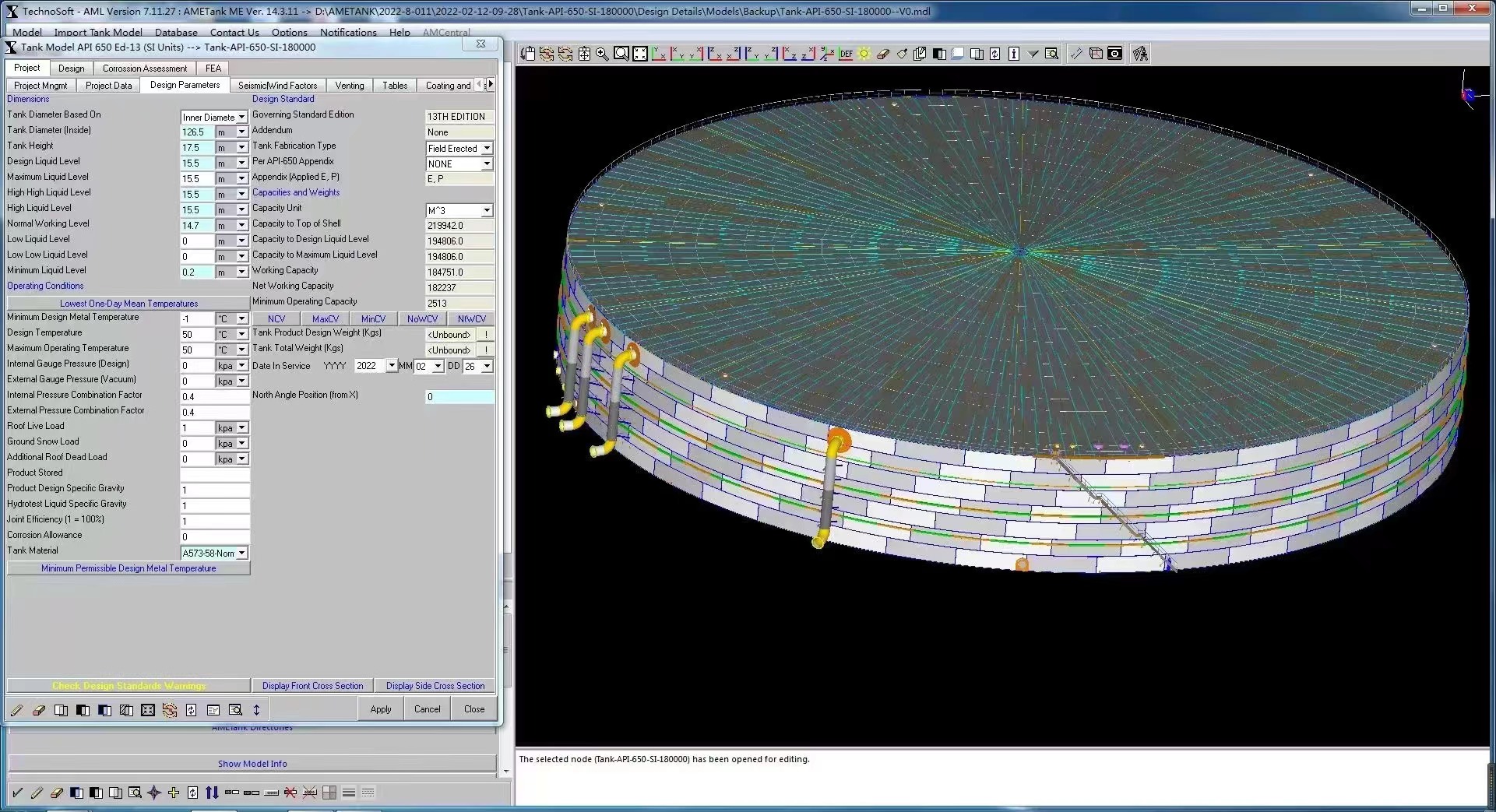The image size is (1496, 812).
Task: Click the checkmark icon in bottom-left toolbar
Action: click(x=17, y=793)
